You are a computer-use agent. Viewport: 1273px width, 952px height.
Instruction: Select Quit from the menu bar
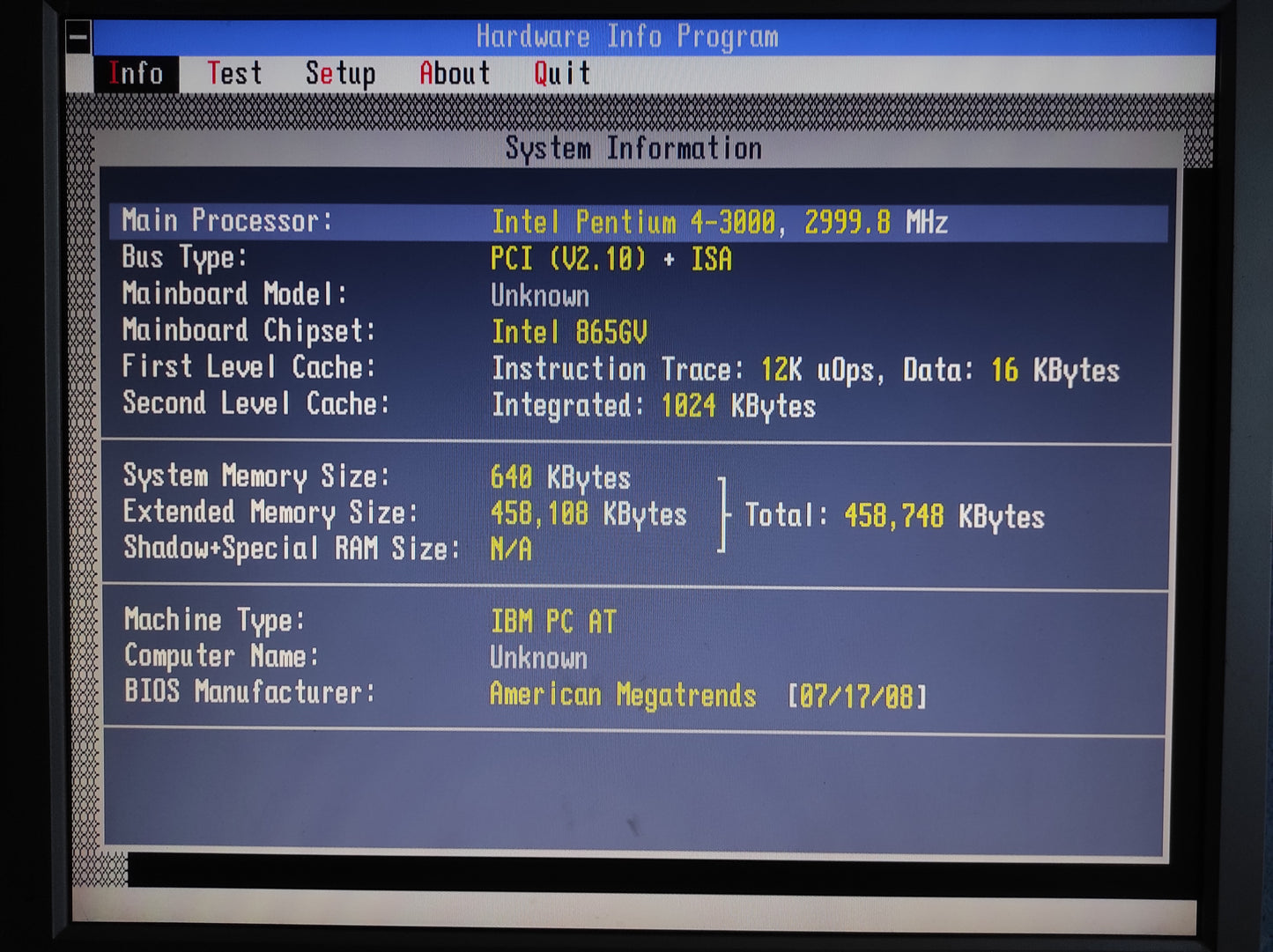[x=561, y=74]
